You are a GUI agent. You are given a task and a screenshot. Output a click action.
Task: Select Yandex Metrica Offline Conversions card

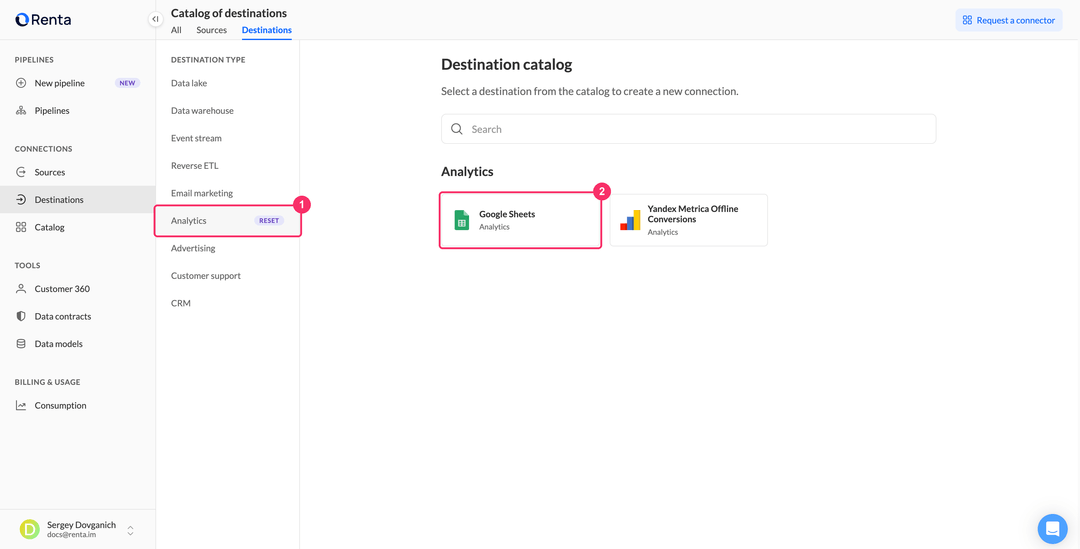(689, 220)
